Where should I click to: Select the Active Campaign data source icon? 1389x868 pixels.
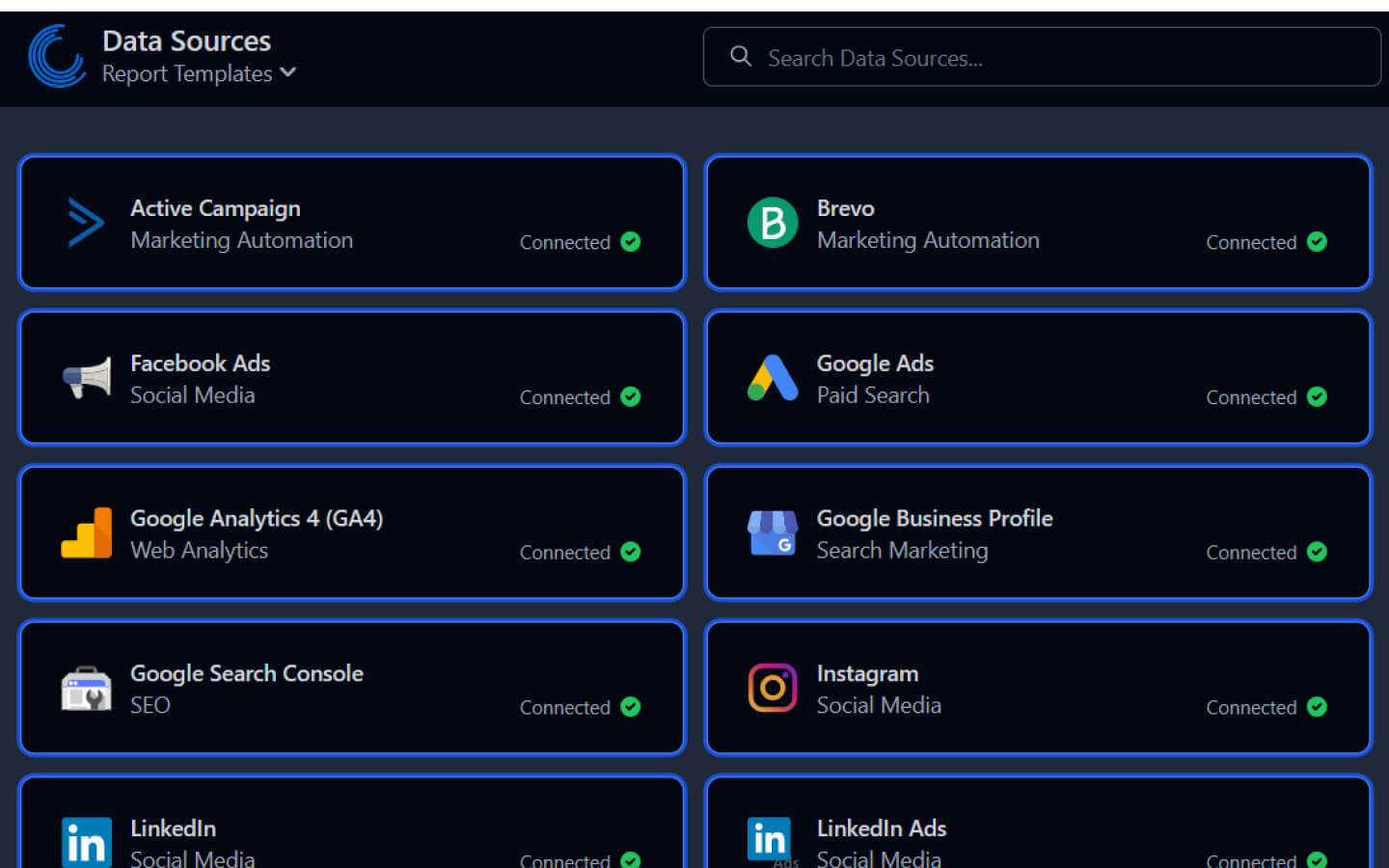[86, 223]
